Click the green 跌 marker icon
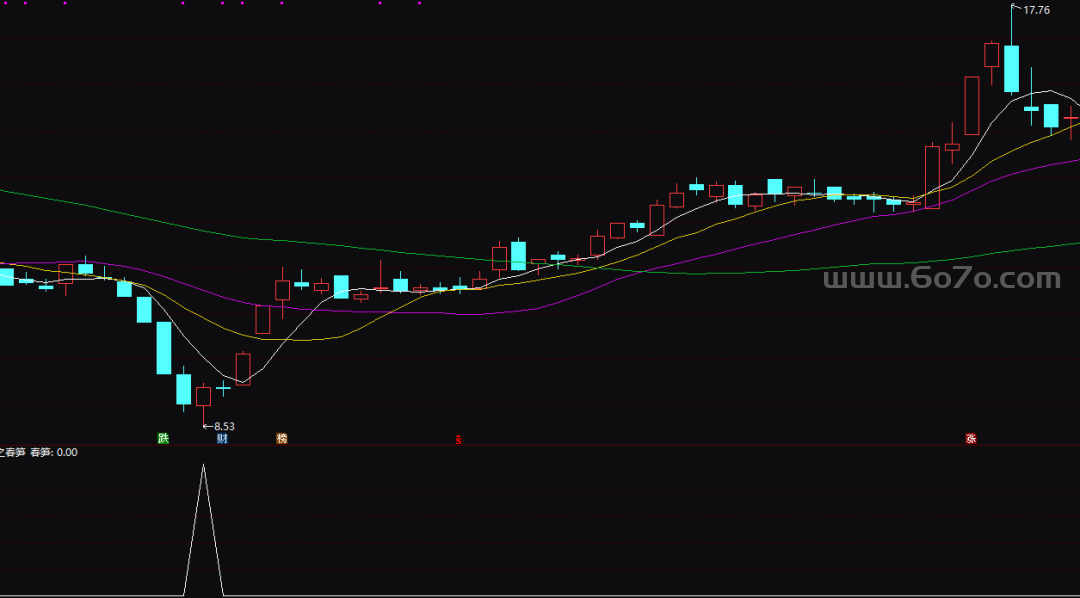 click(163, 438)
